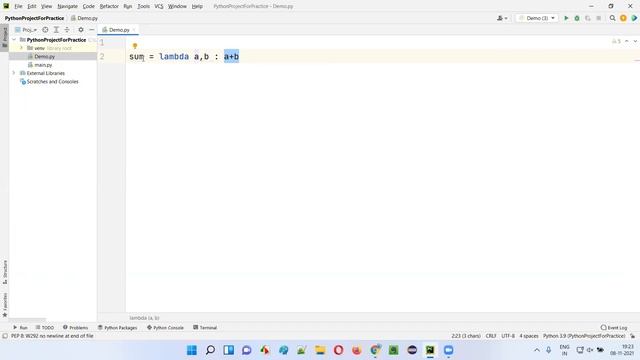Viewport: 640px width, 360px height.
Task: Go to previous highlighted error arrow
Action: click(627, 41)
